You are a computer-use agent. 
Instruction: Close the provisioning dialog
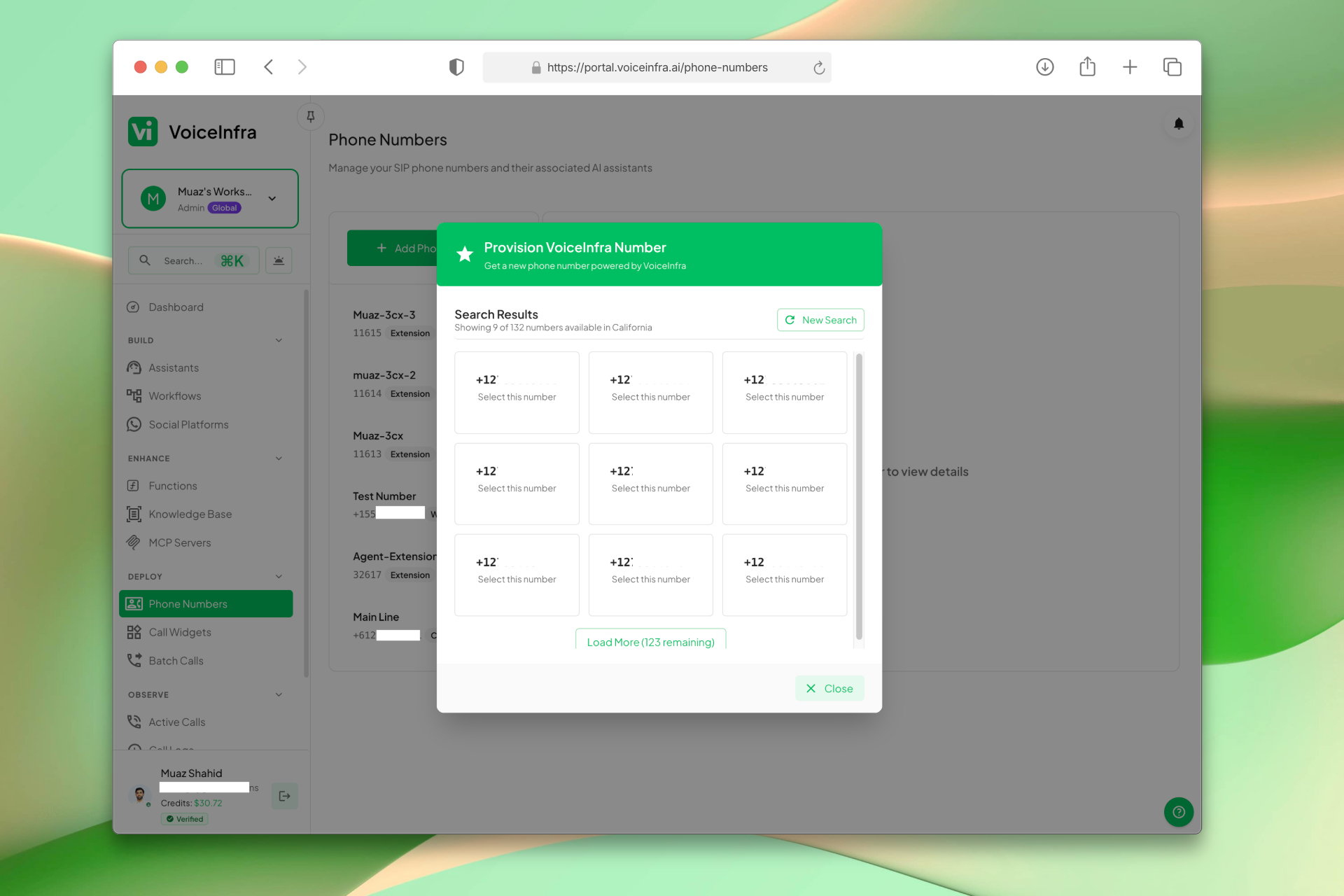(x=829, y=689)
